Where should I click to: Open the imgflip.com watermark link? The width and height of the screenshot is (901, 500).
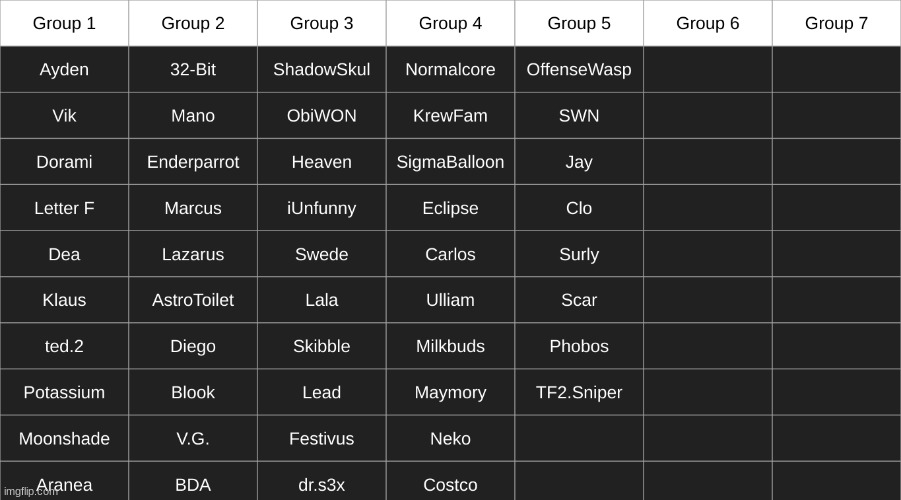pos(31,492)
